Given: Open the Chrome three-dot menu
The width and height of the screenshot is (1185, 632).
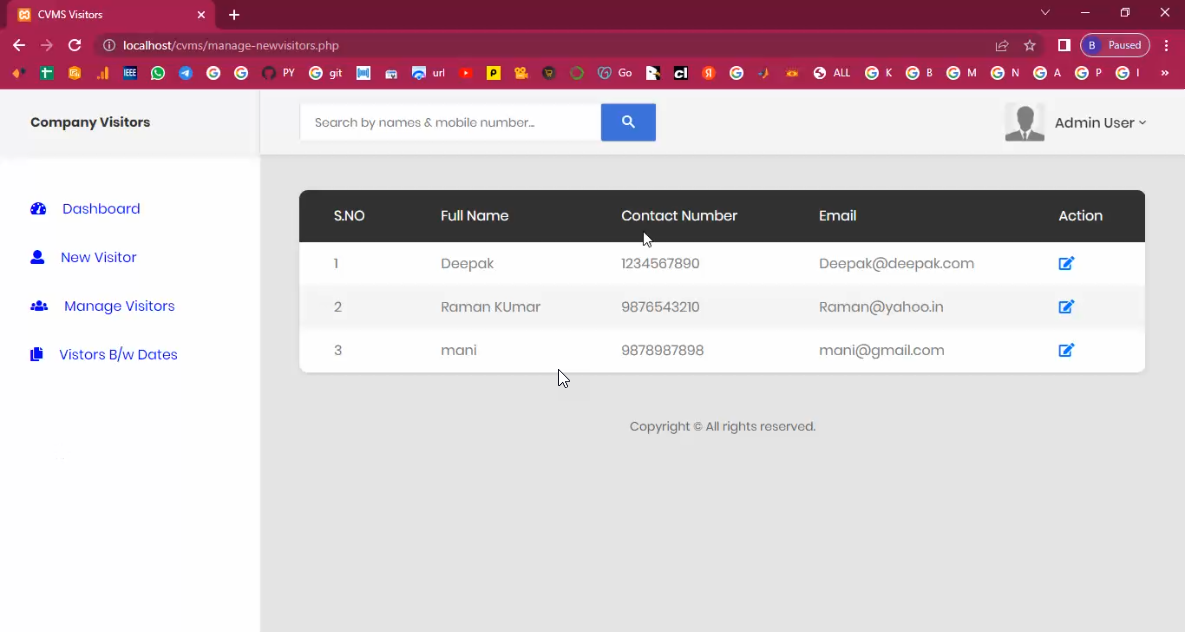Looking at the screenshot, I should [x=1166, y=45].
